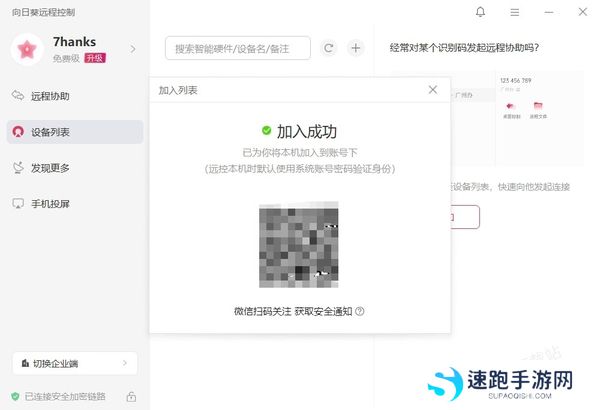This screenshot has height=410, width=600.
Task: Click the WeChat QR code image
Action: coord(298,245)
